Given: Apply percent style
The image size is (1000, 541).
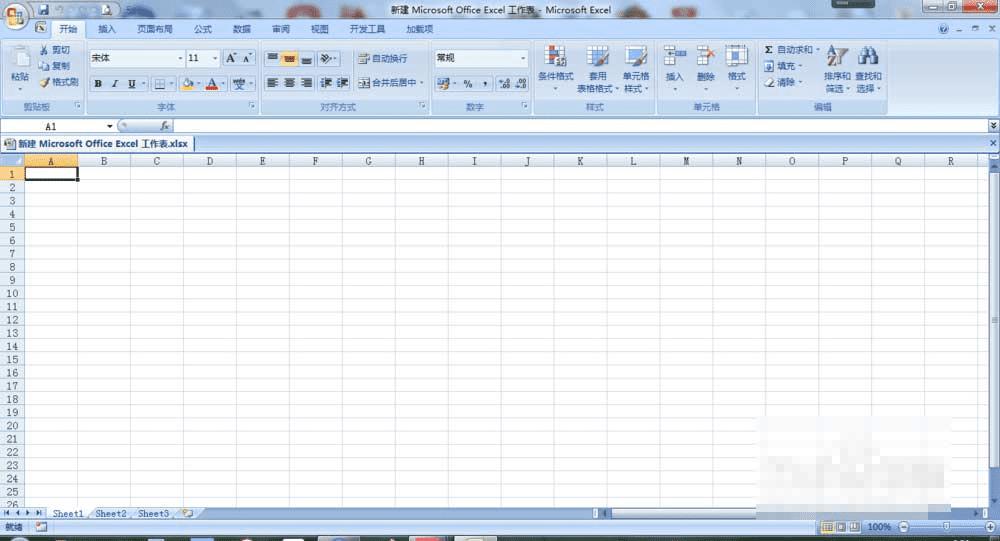Looking at the screenshot, I should click(468, 84).
